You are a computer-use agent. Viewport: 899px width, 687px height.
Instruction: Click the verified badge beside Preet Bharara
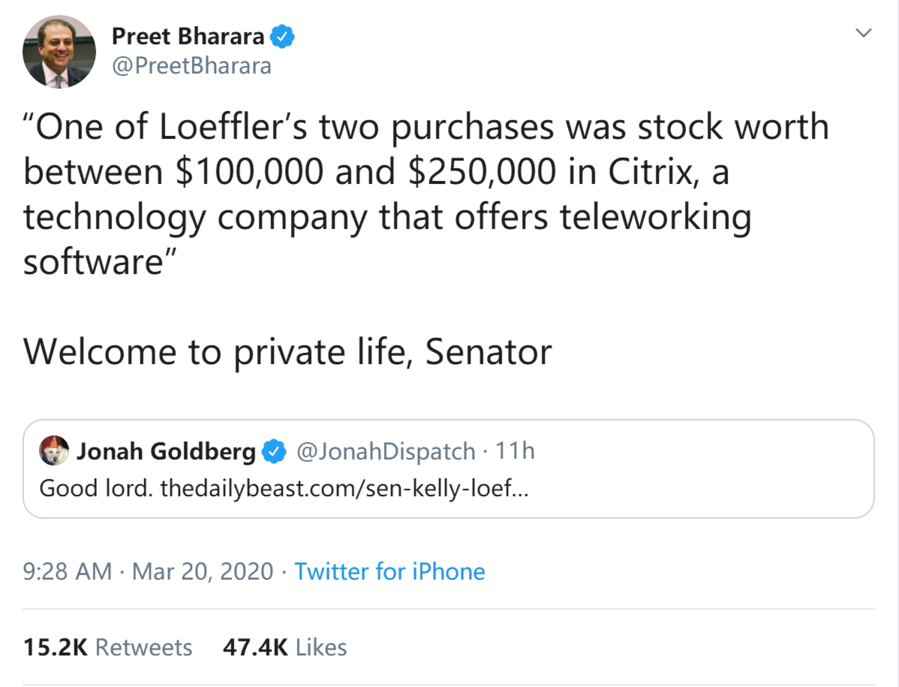(x=283, y=37)
